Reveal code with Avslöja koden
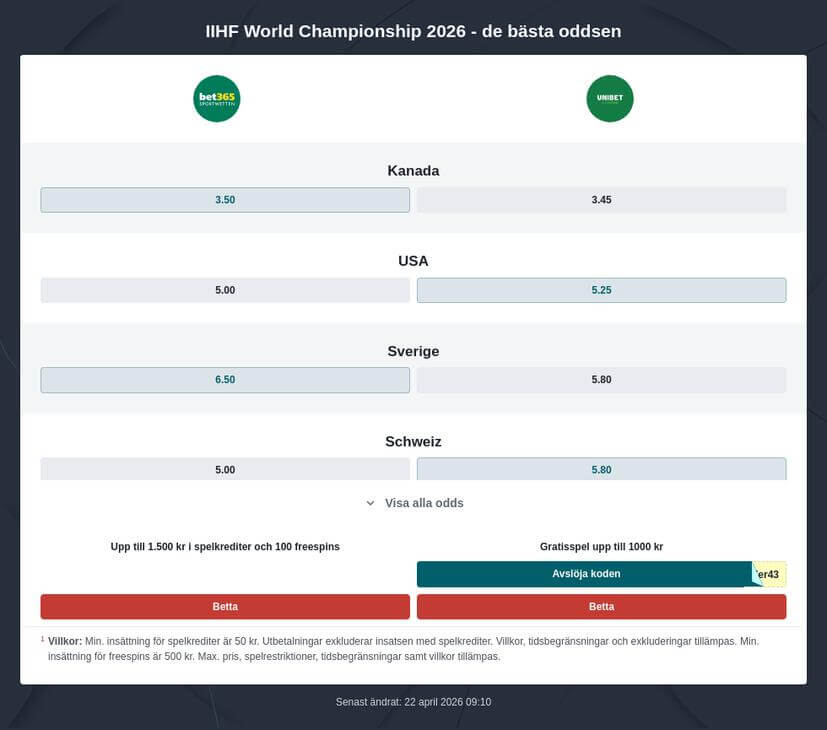 tap(586, 574)
